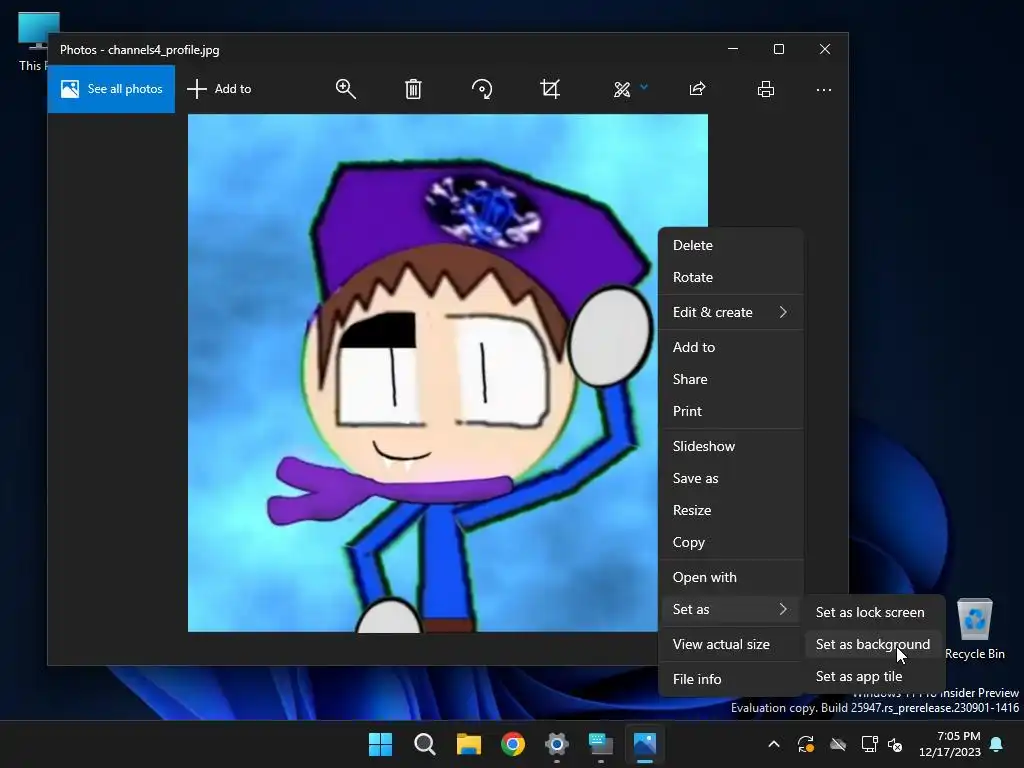1024x768 pixels.
Task: Select Print in the context menu
Action: pos(731,411)
